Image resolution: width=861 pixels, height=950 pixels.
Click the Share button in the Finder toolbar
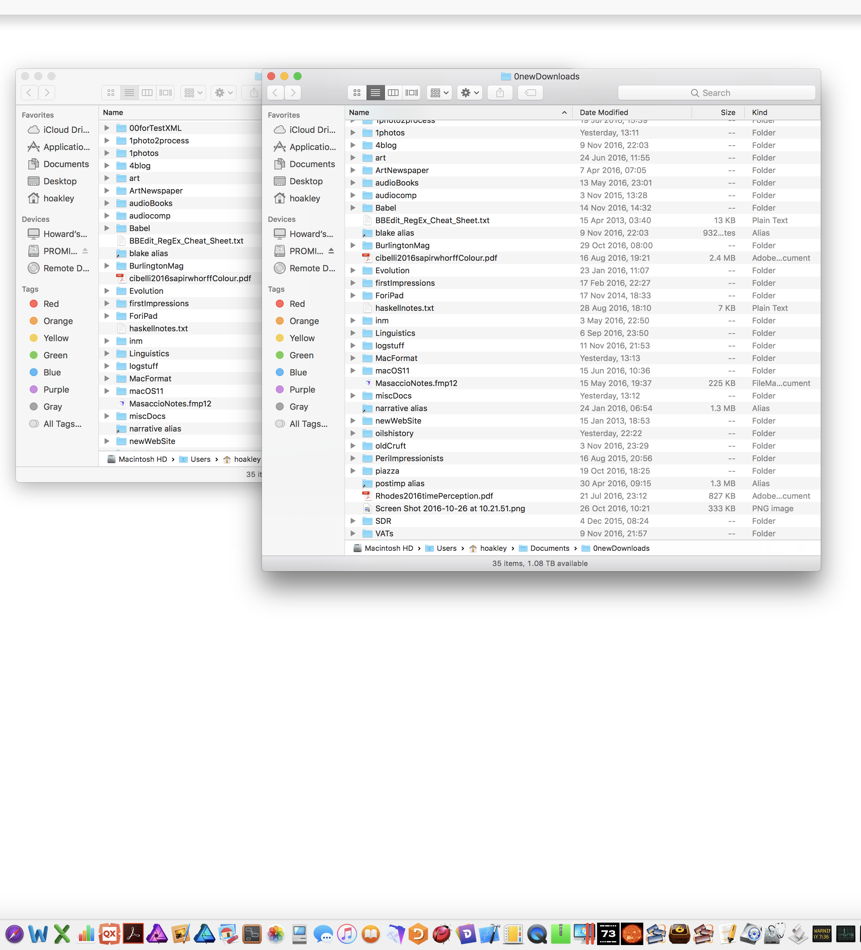500,92
